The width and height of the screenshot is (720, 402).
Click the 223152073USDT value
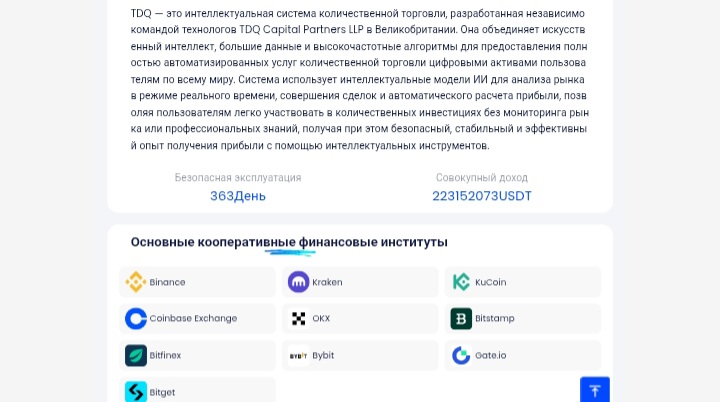pos(482,196)
